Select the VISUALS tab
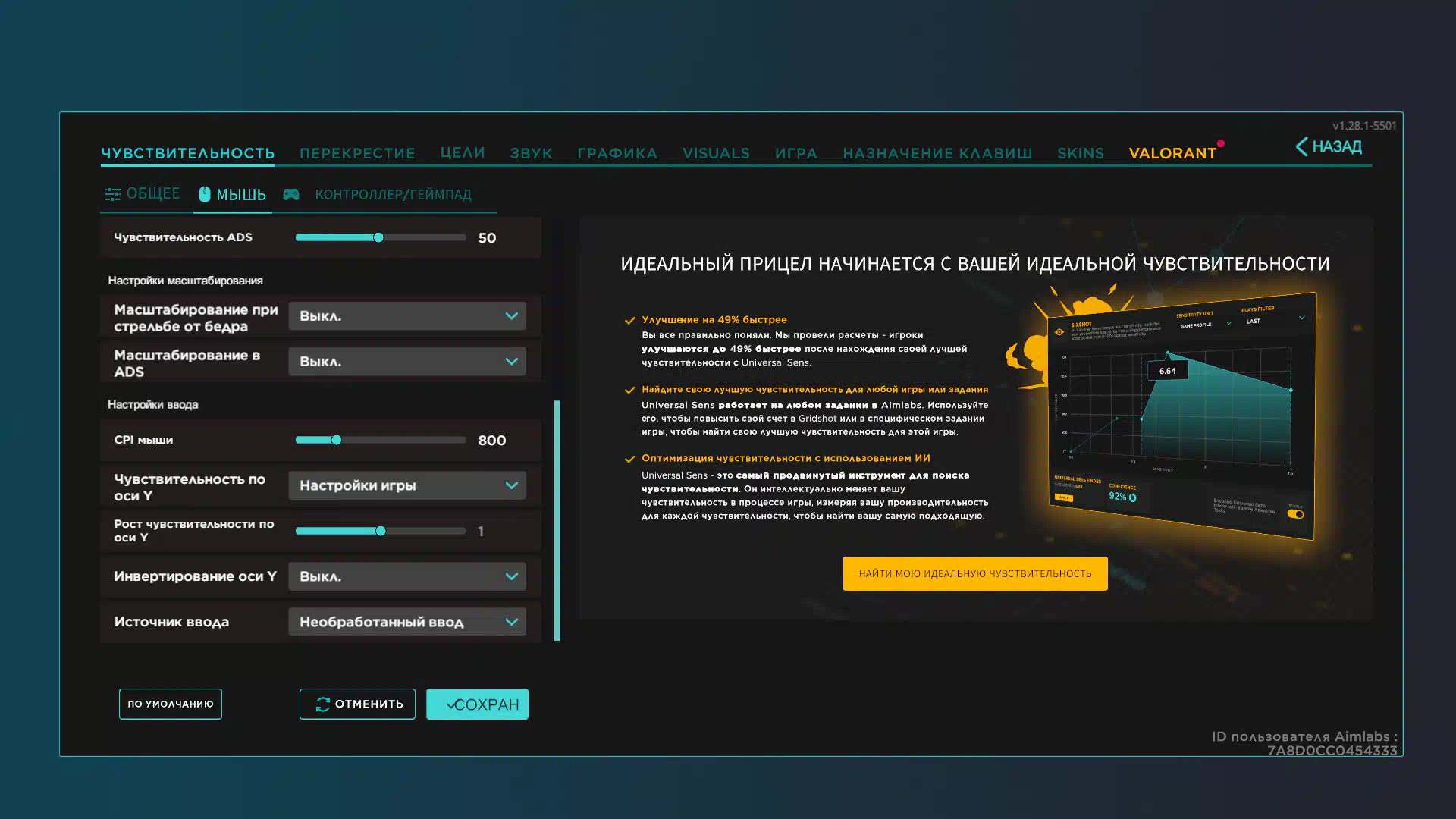This screenshot has height=819, width=1456. click(716, 153)
